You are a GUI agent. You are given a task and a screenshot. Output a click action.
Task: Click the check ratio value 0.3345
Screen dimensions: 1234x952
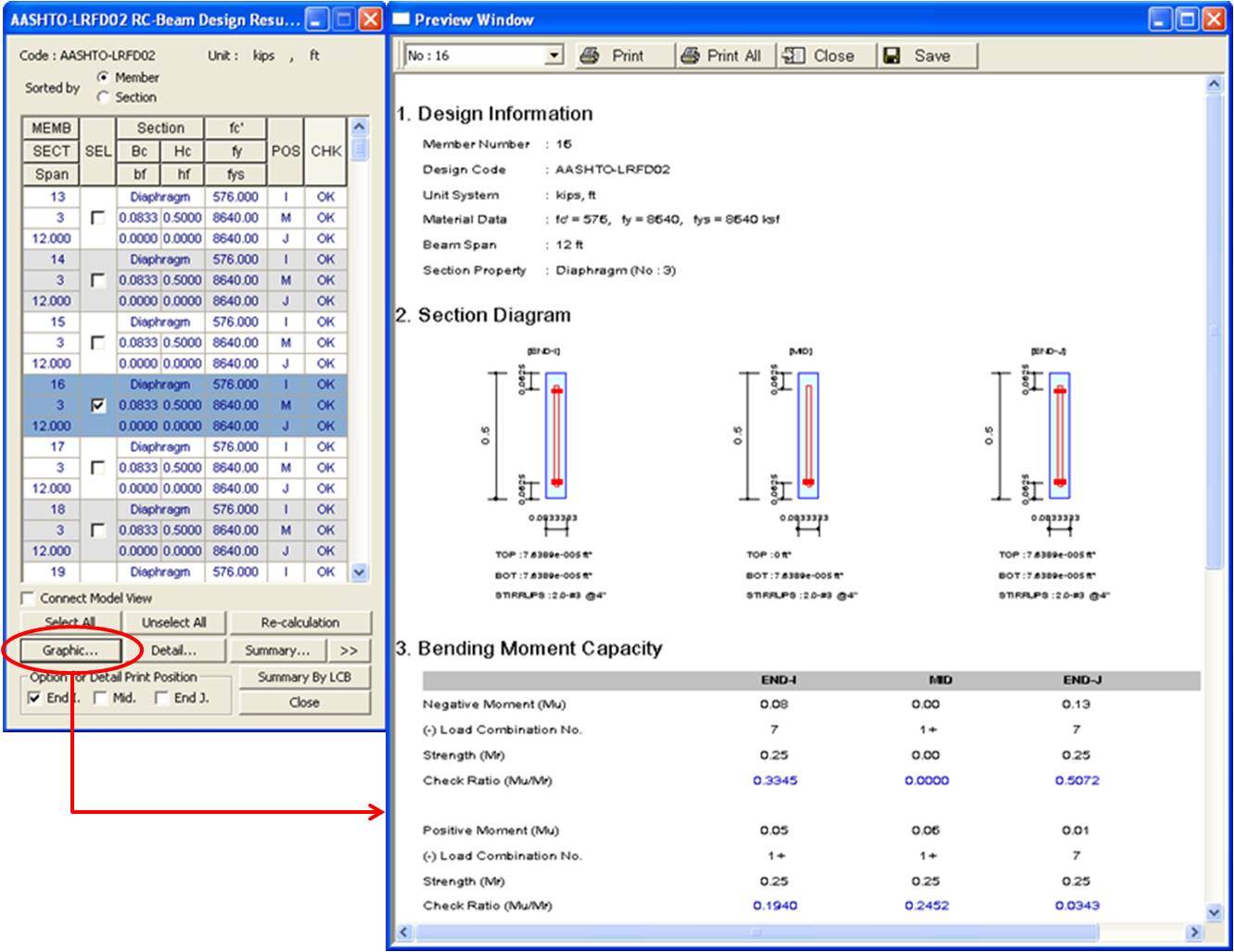pyautogui.click(x=774, y=781)
